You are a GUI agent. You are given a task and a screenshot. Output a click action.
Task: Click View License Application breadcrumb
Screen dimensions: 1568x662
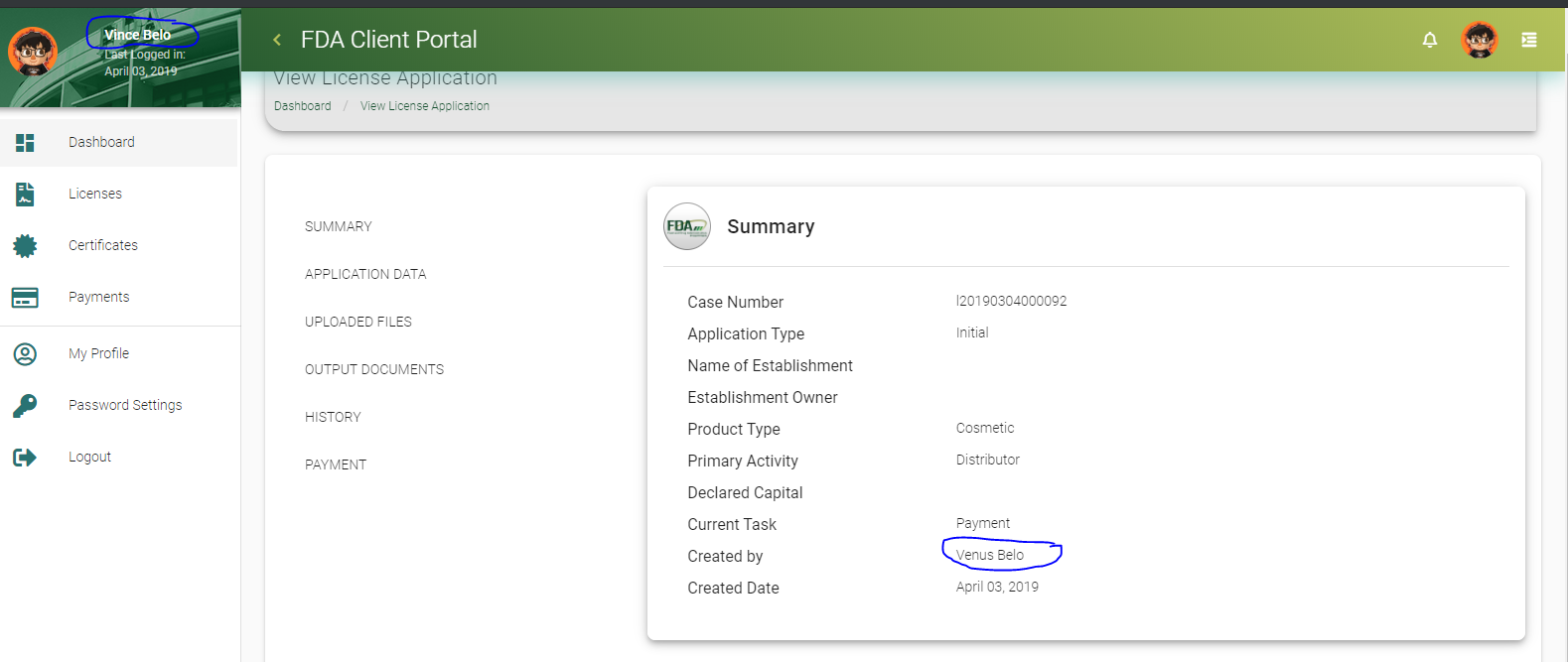point(425,106)
